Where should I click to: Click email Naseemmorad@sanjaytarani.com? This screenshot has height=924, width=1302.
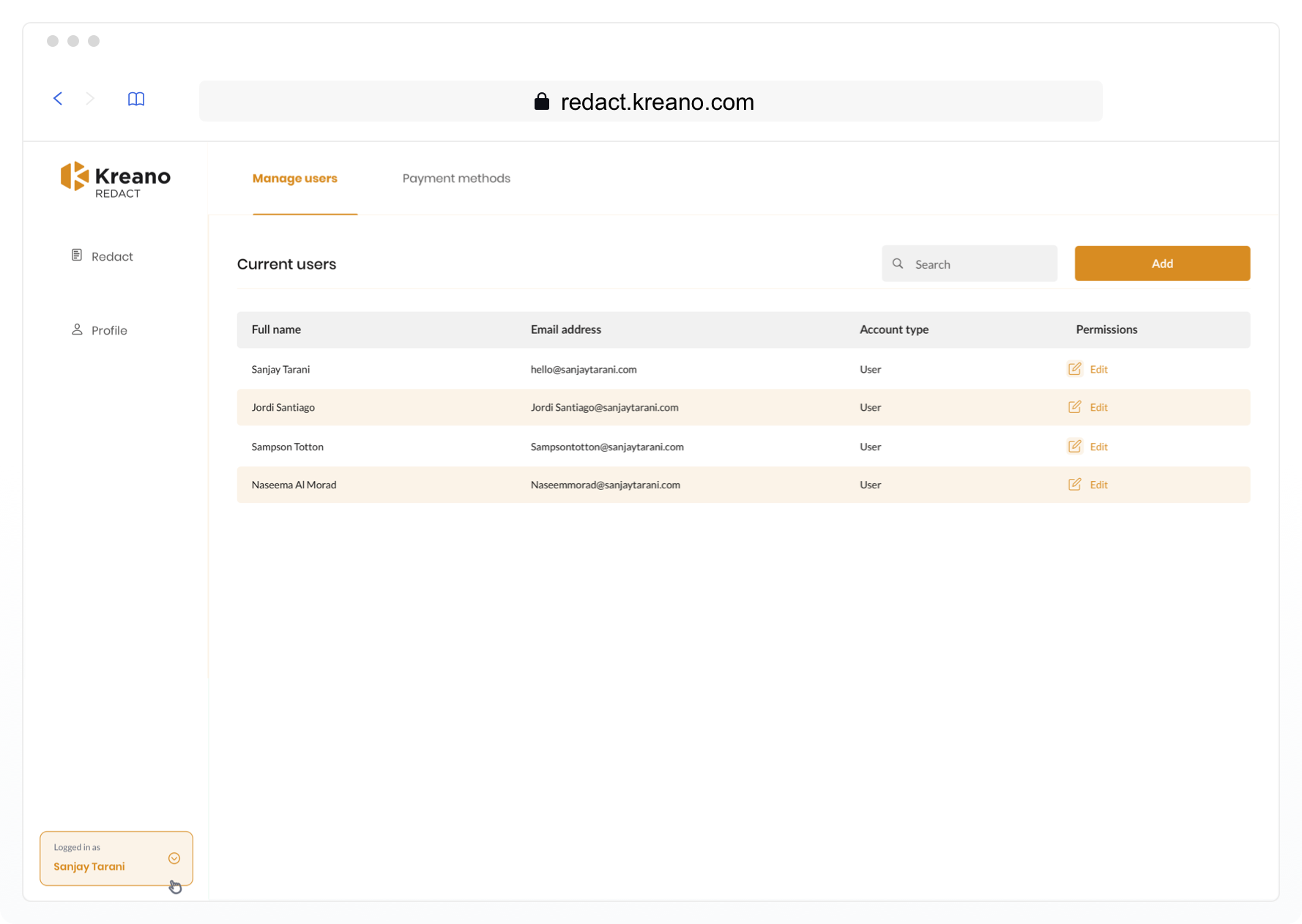click(605, 485)
